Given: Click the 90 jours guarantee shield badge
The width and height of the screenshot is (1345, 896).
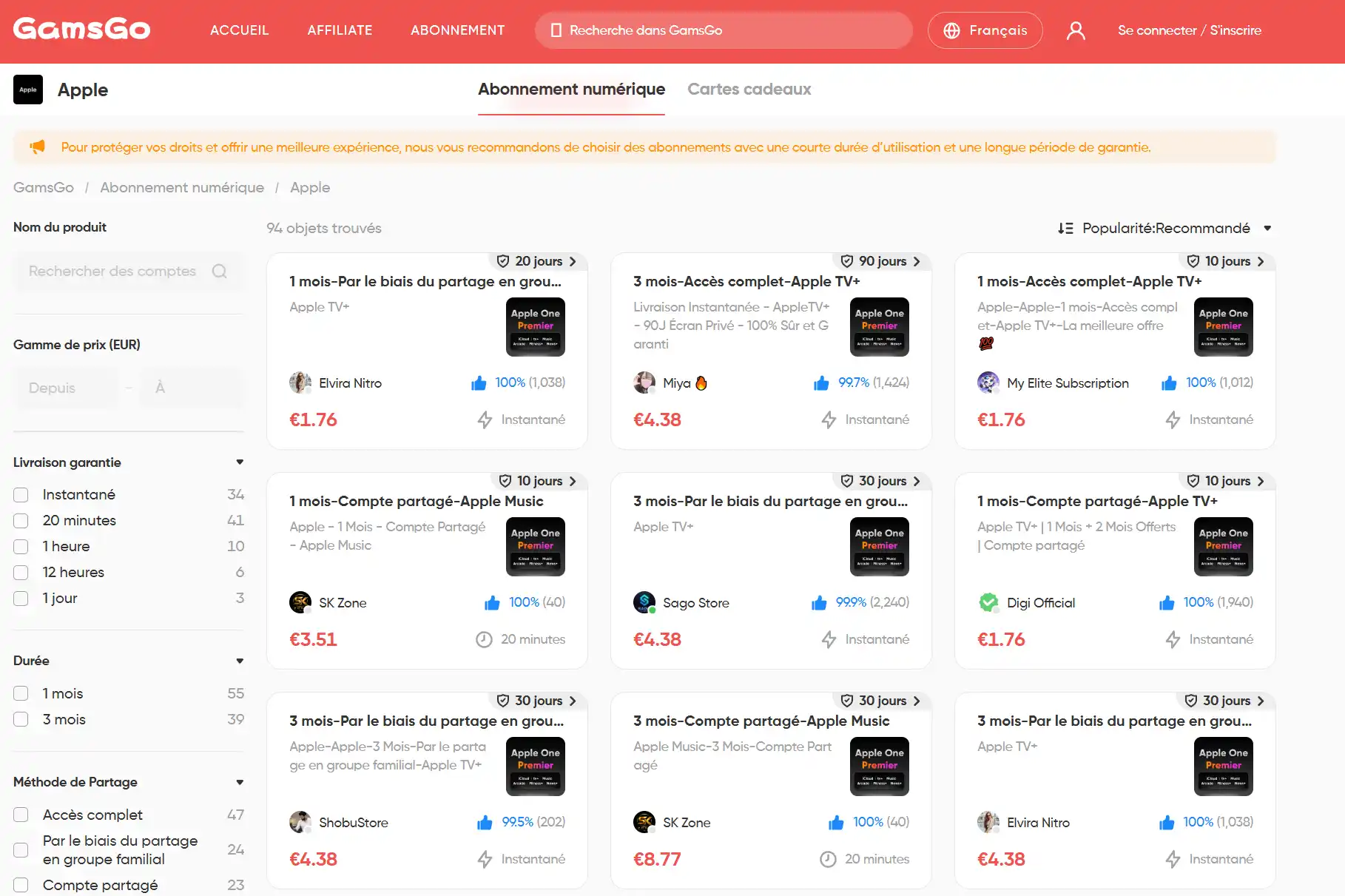Looking at the screenshot, I should [x=847, y=261].
